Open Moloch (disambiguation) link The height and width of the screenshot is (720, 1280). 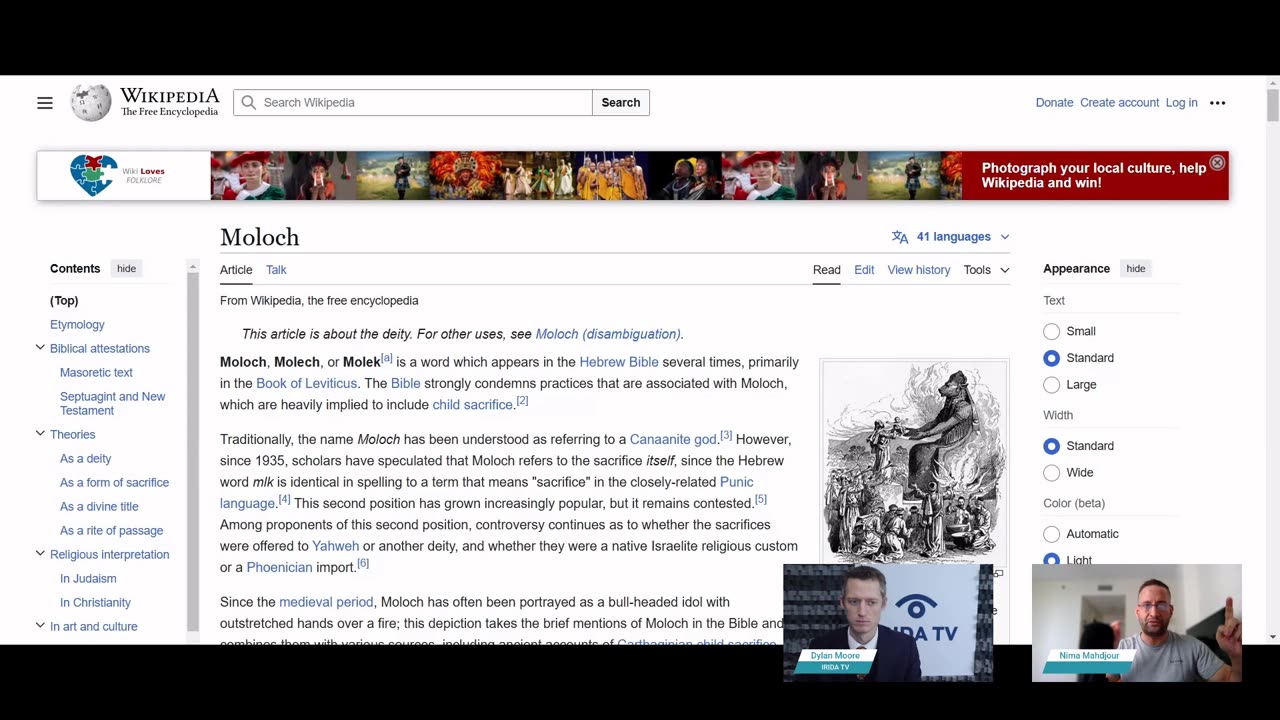tap(608, 334)
